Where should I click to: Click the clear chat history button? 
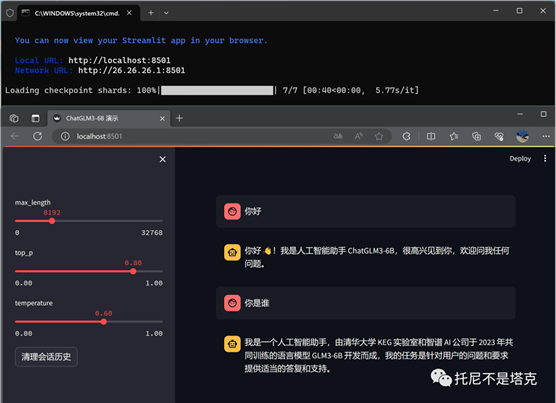coord(46,357)
